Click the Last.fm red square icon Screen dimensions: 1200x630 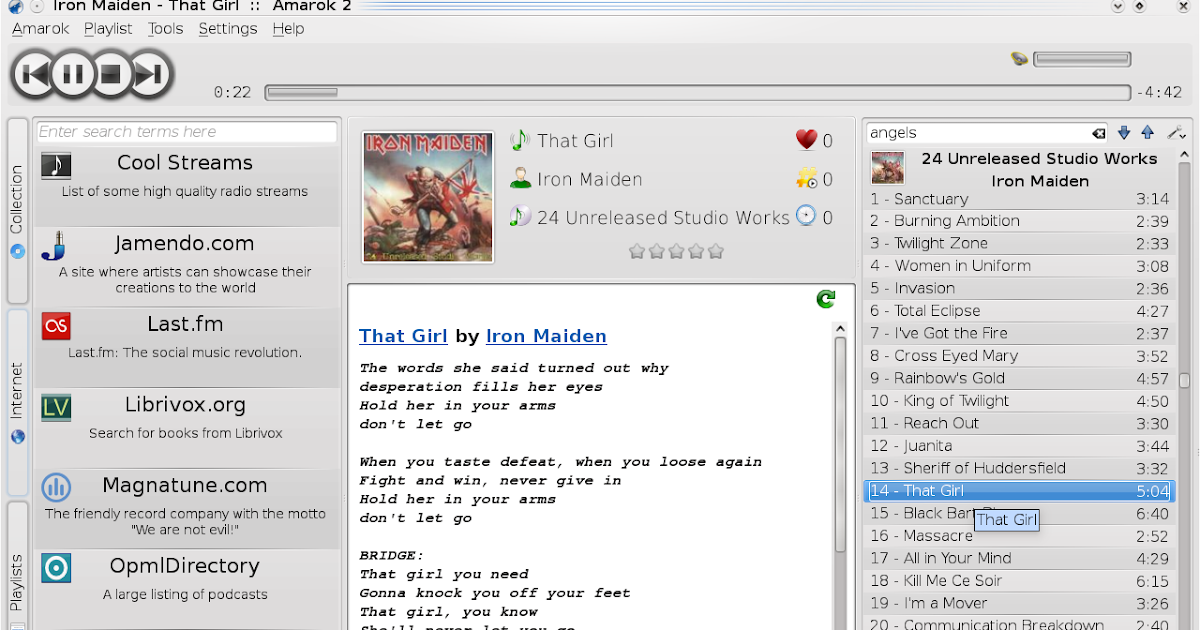(56, 325)
